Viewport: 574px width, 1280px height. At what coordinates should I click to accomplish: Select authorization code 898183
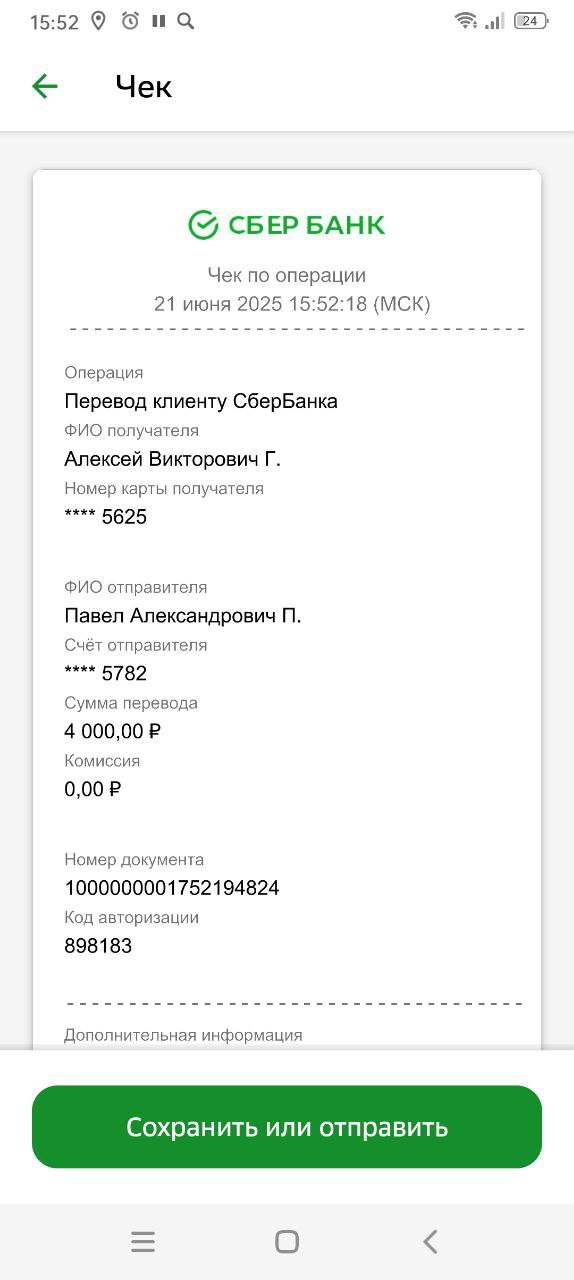click(98, 946)
